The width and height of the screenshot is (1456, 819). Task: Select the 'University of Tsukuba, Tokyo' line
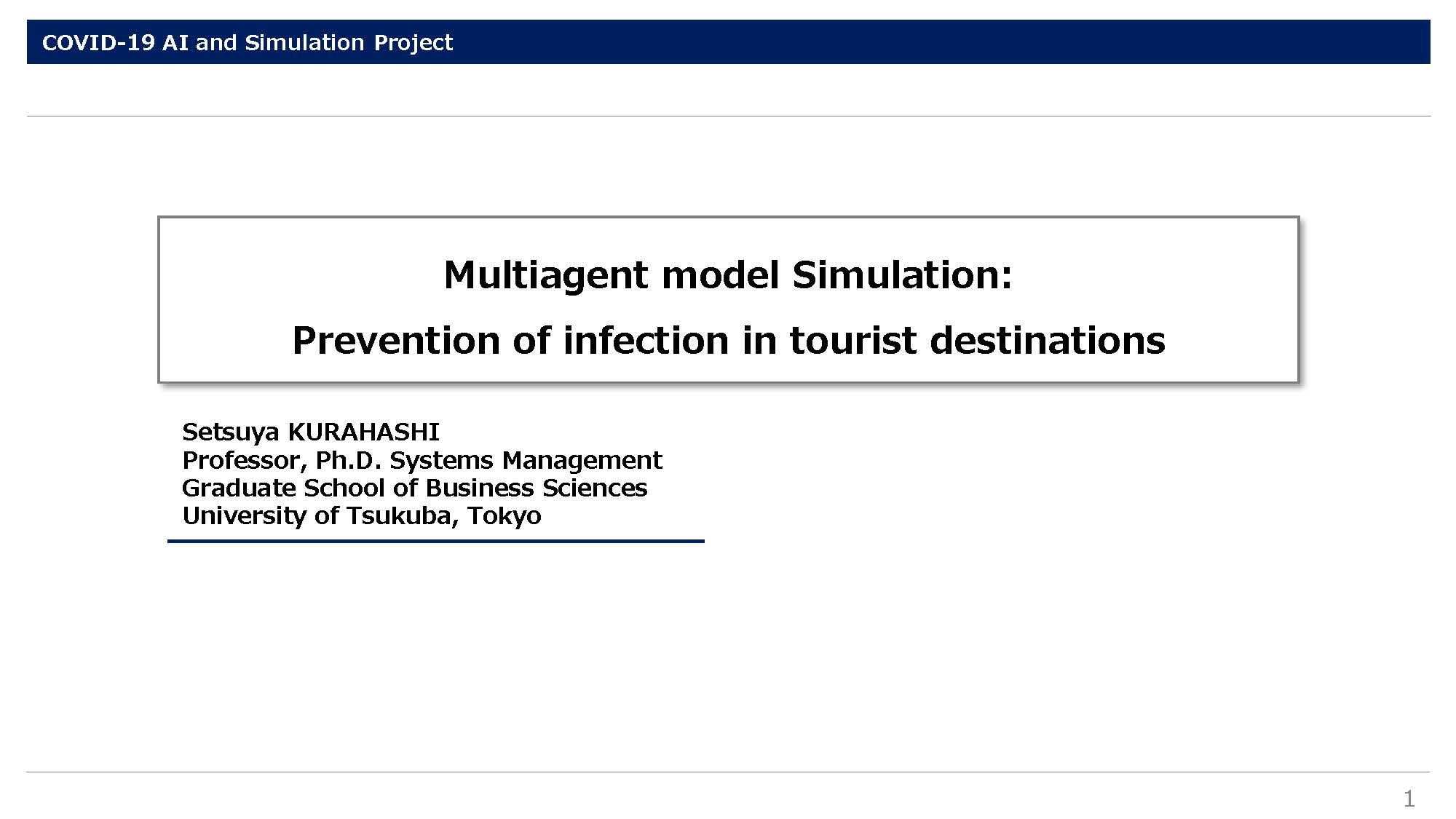point(362,516)
